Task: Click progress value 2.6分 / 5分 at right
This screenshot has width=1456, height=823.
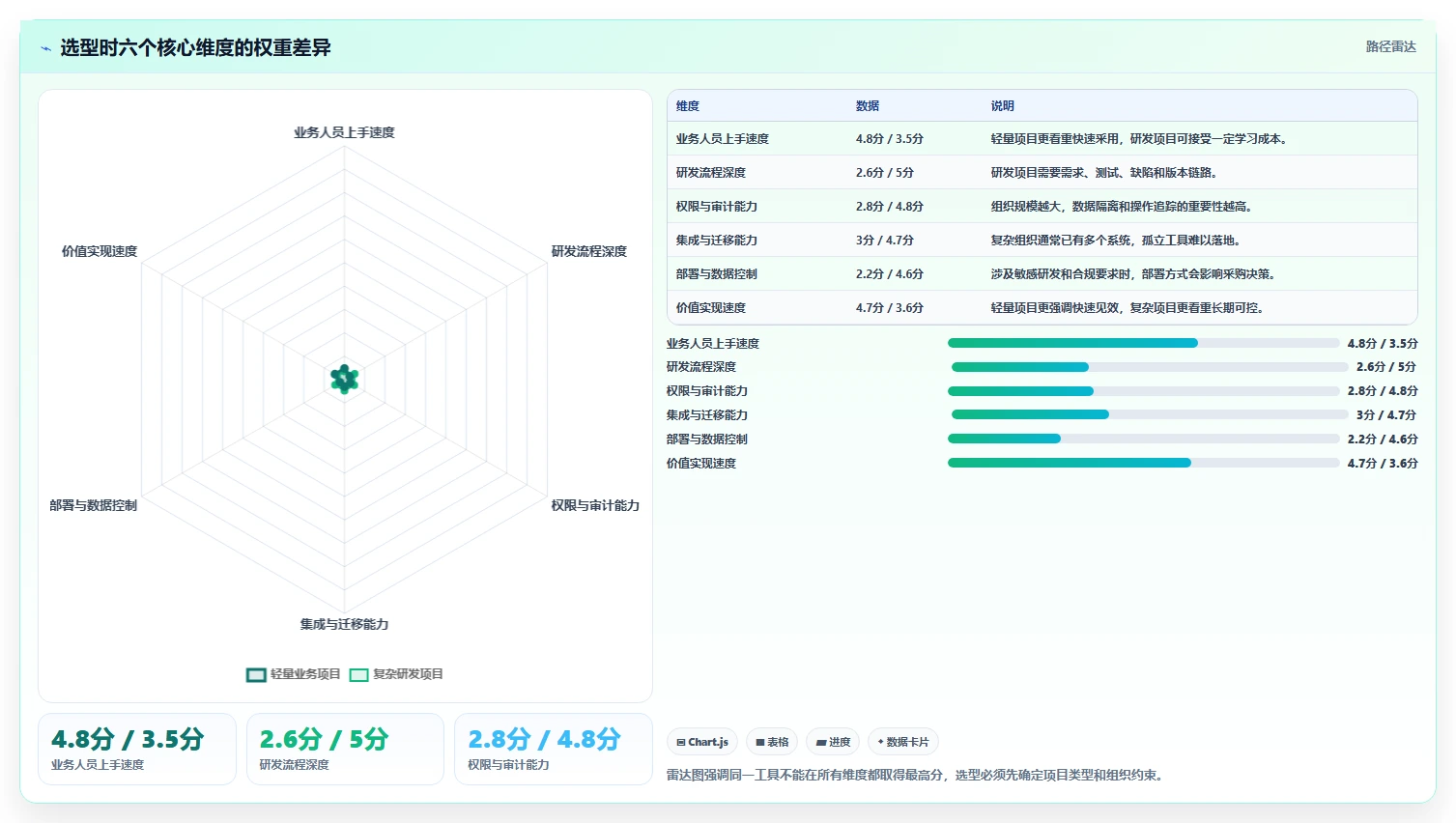Action: pos(1386,367)
